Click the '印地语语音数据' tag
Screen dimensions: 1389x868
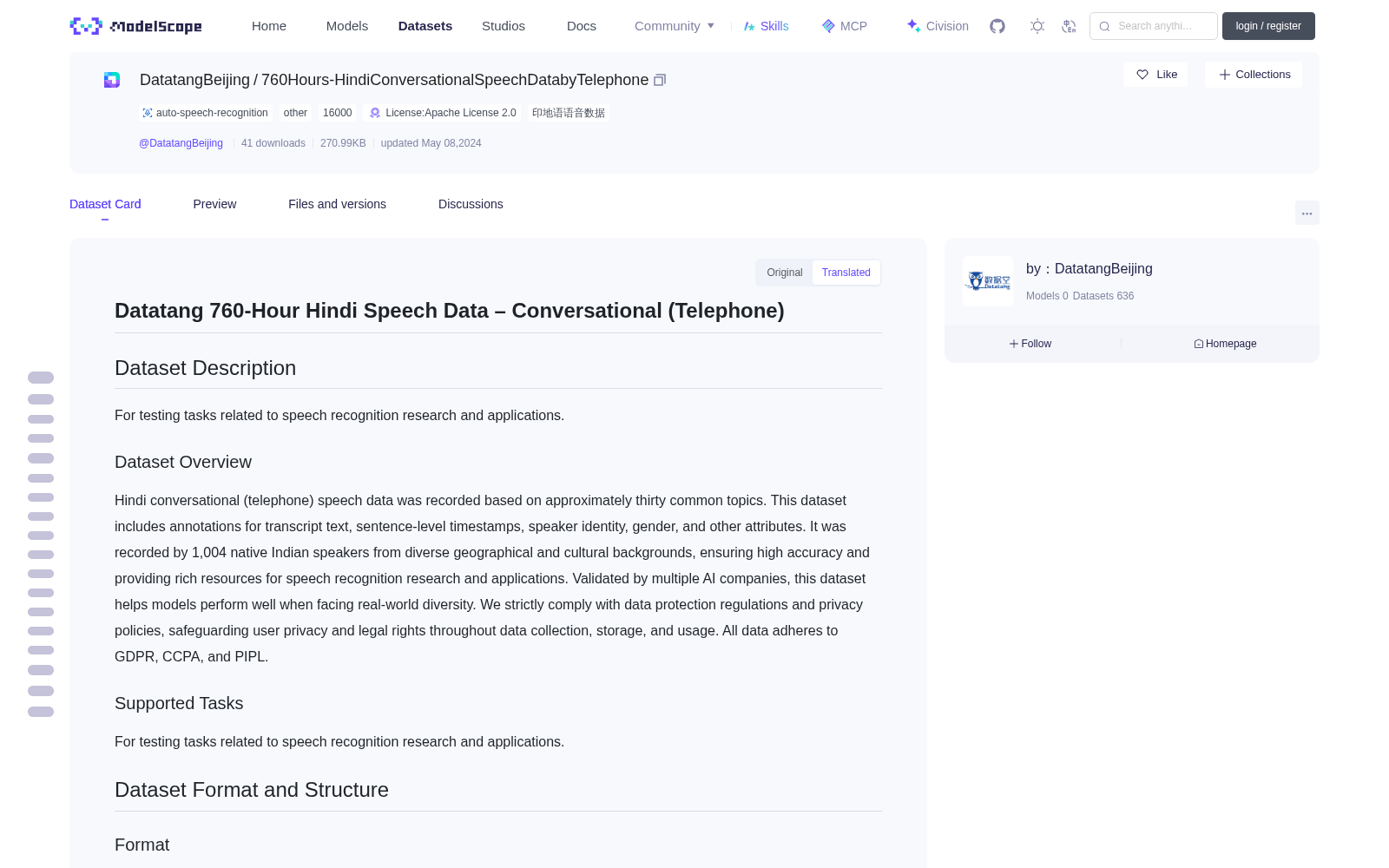tap(569, 113)
